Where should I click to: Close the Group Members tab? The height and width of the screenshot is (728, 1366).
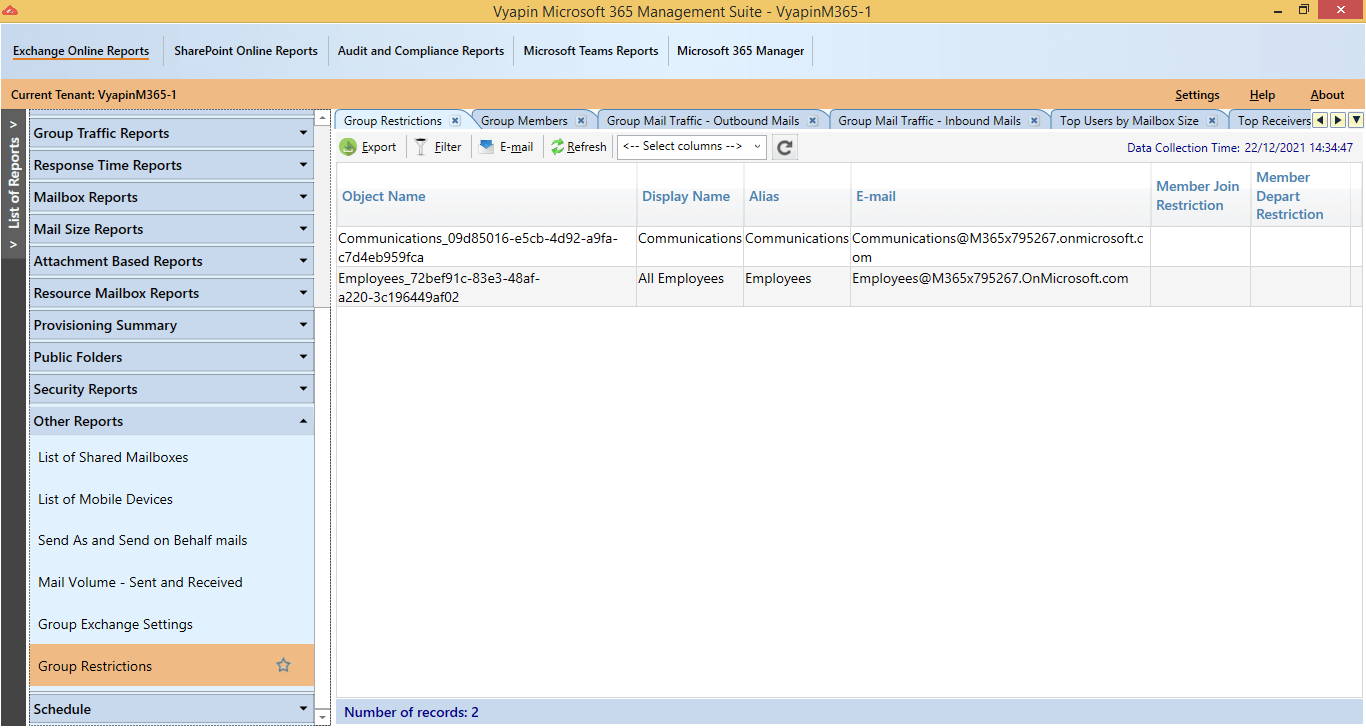tap(581, 120)
